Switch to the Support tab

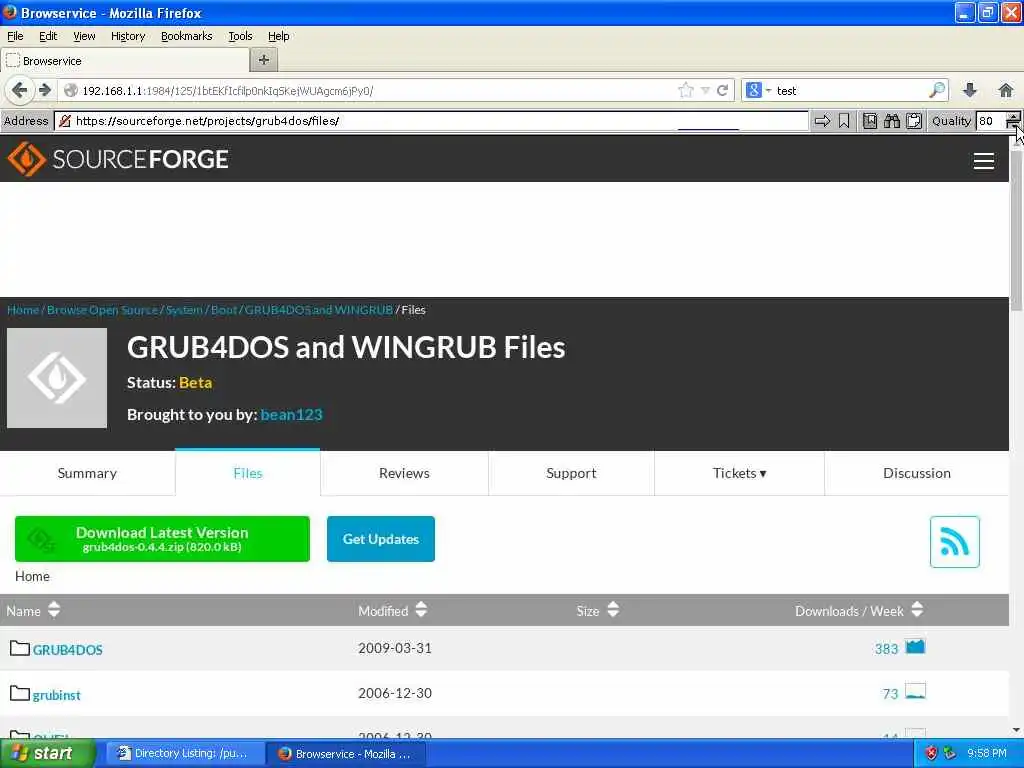(571, 473)
